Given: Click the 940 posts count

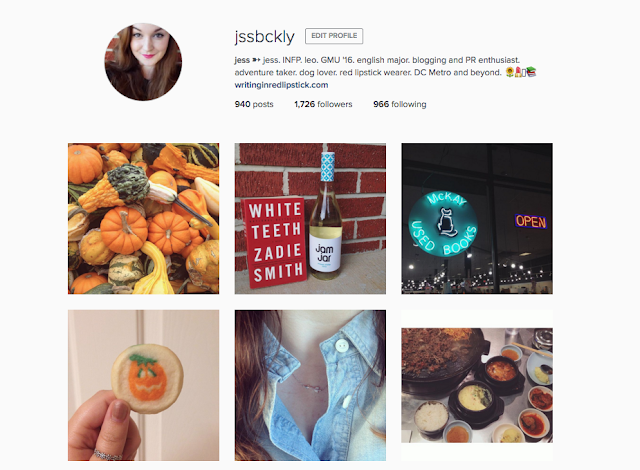Looking at the screenshot, I should [x=254, y=104].
